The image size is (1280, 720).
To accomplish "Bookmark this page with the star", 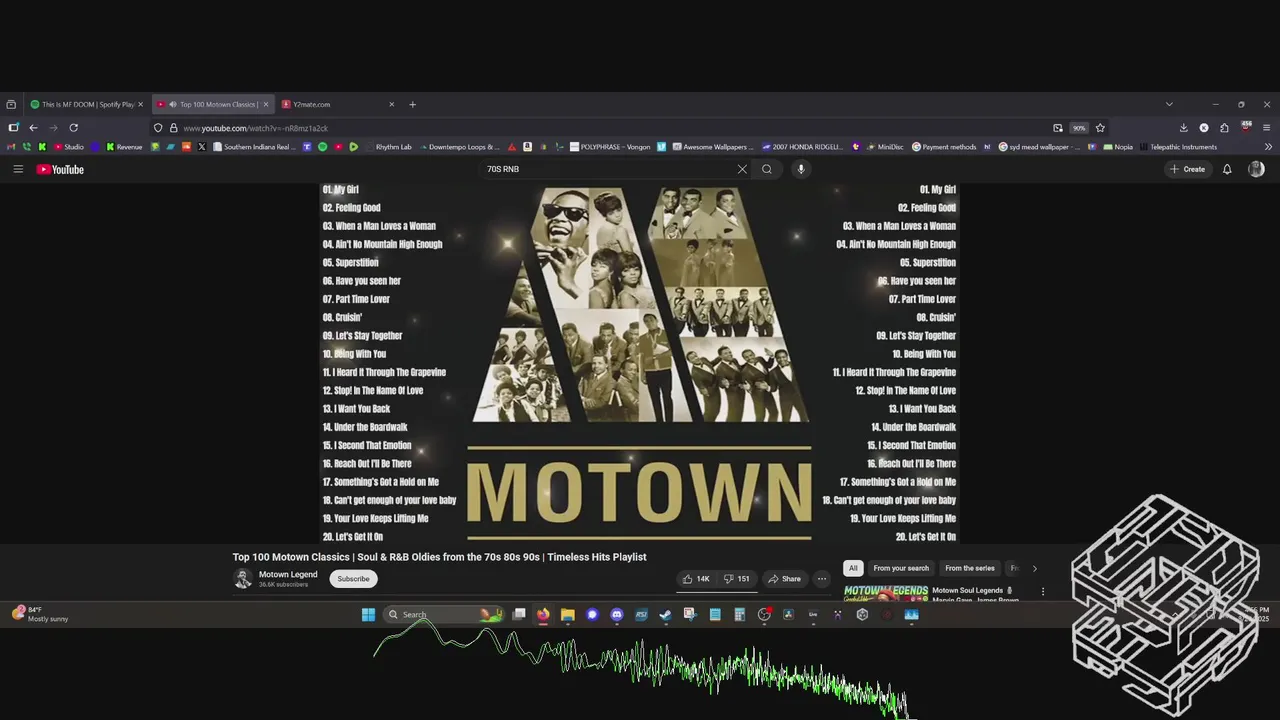I will coord(1100,128).
